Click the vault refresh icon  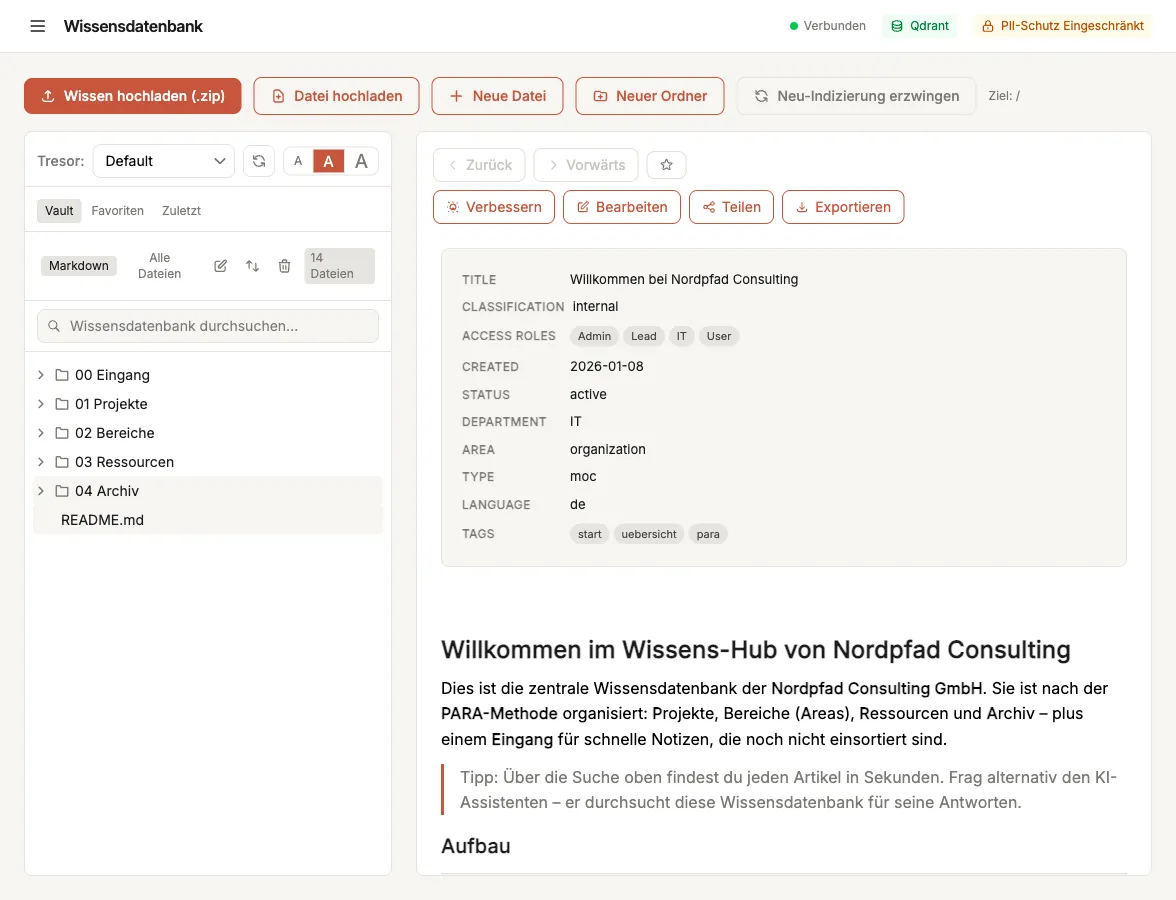[x=259, y=161]
